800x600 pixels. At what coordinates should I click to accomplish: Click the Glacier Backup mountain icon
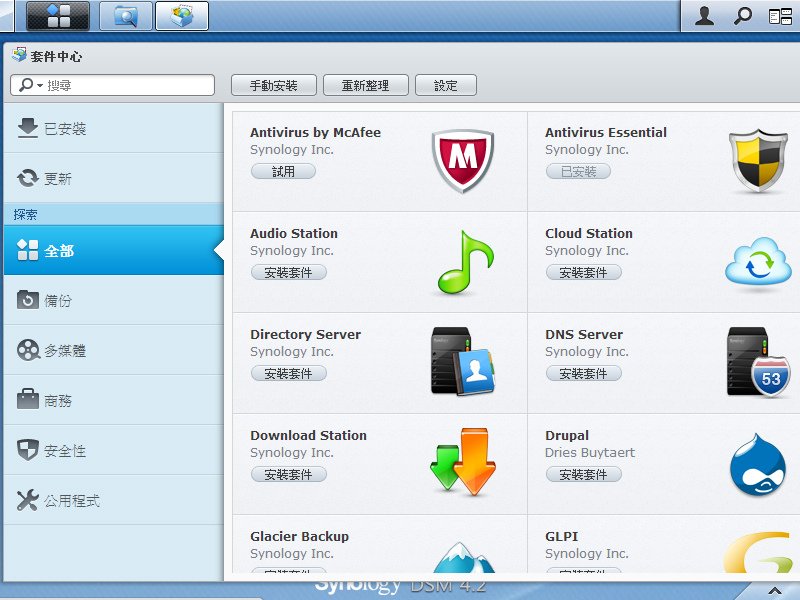(x=463, y=557)
